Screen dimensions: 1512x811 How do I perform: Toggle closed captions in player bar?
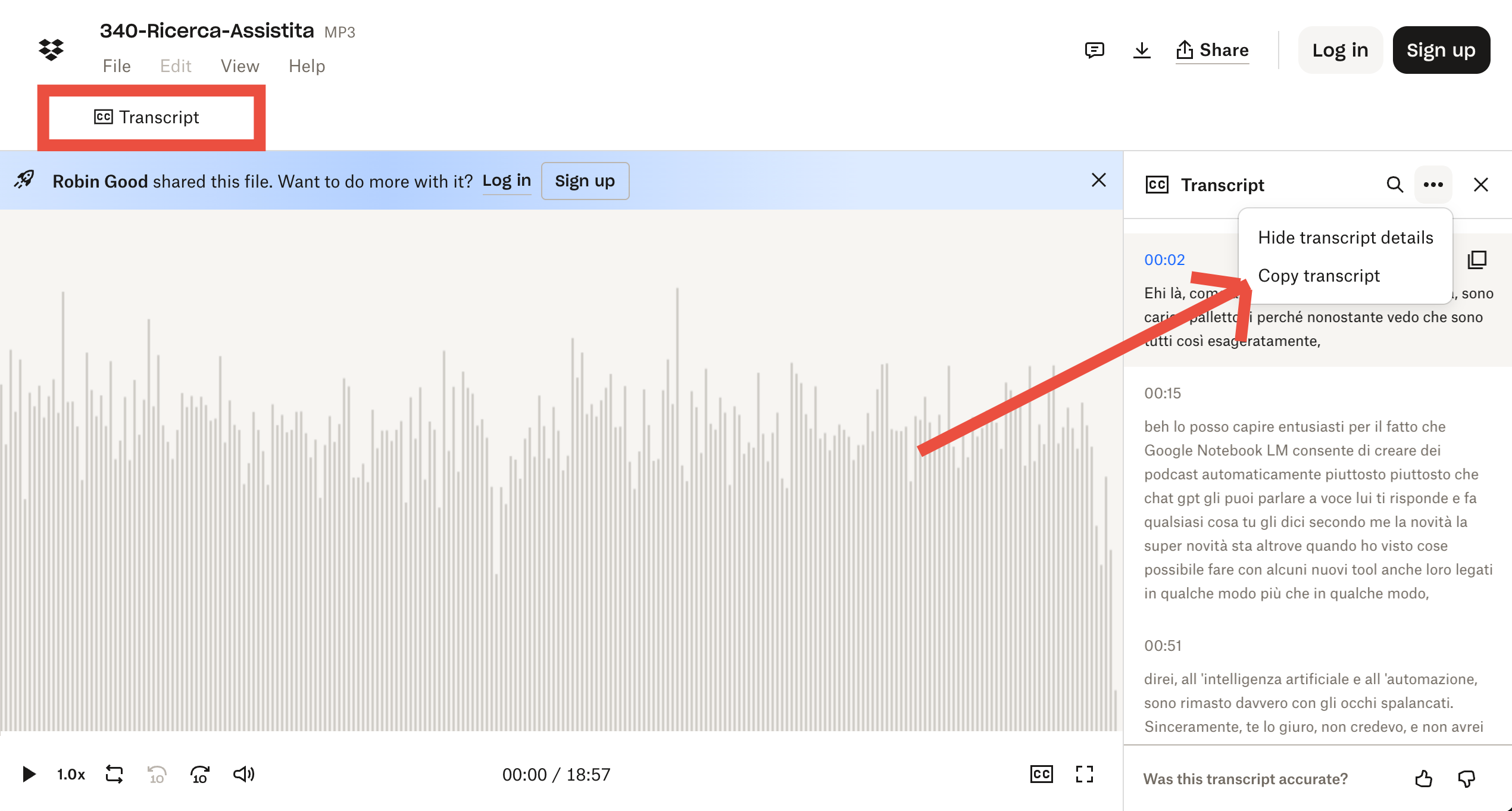click(1041, 774)
